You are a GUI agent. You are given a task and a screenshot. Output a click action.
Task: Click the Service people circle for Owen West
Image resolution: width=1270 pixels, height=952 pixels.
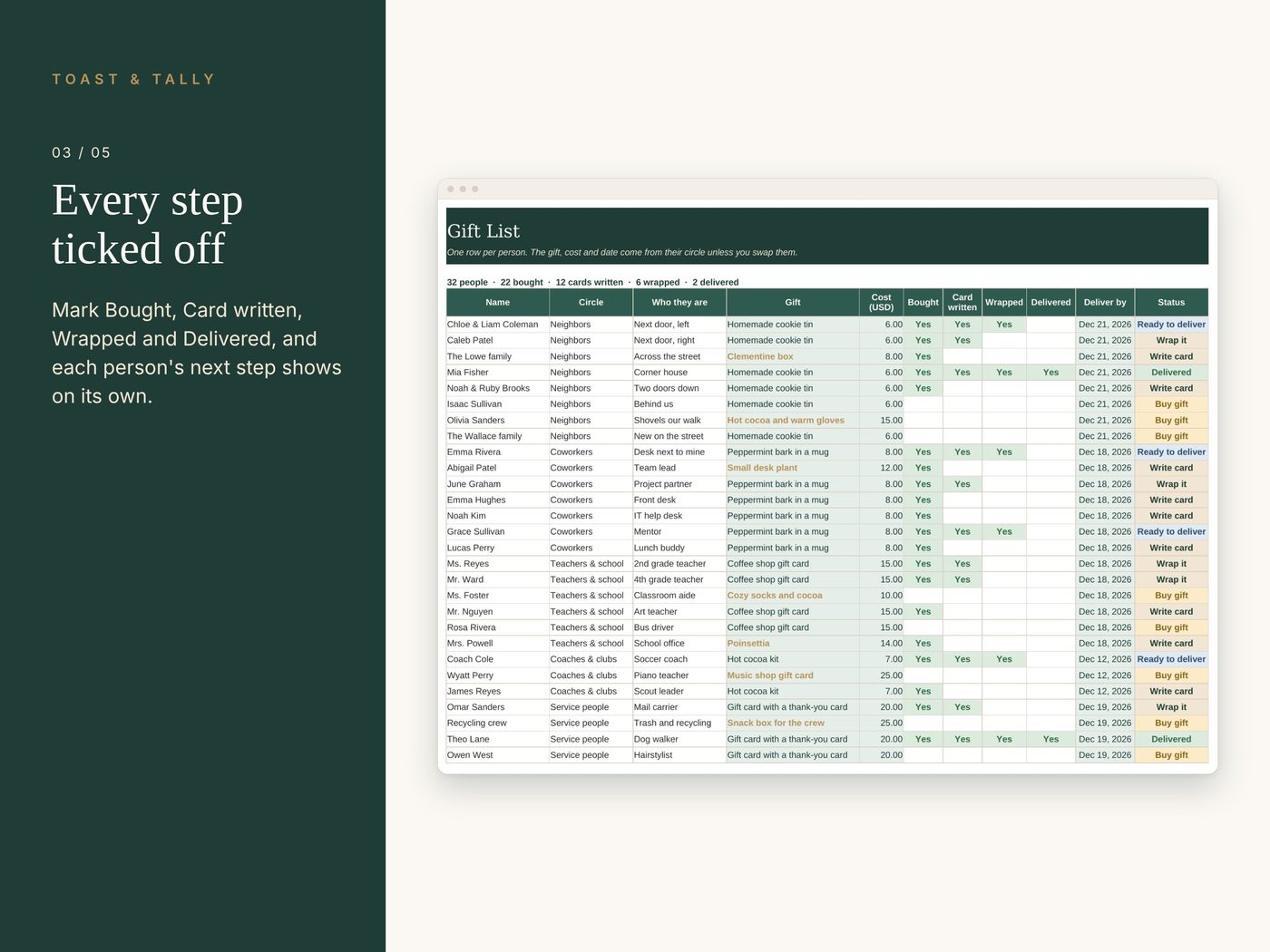[x=591, y=755]
